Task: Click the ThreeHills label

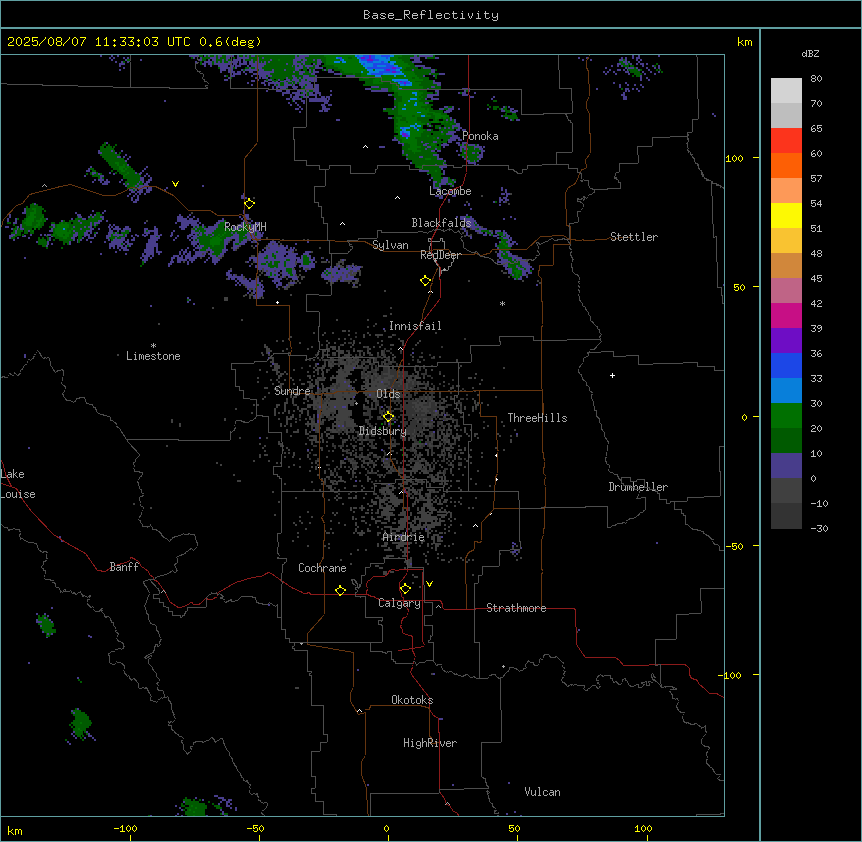Action: [x=537, y=418]
